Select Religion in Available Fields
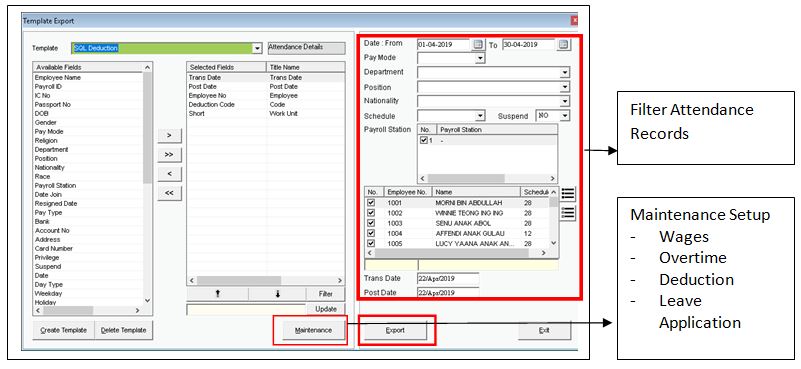This screenshot has width=801, height=369. coord(46,141)
